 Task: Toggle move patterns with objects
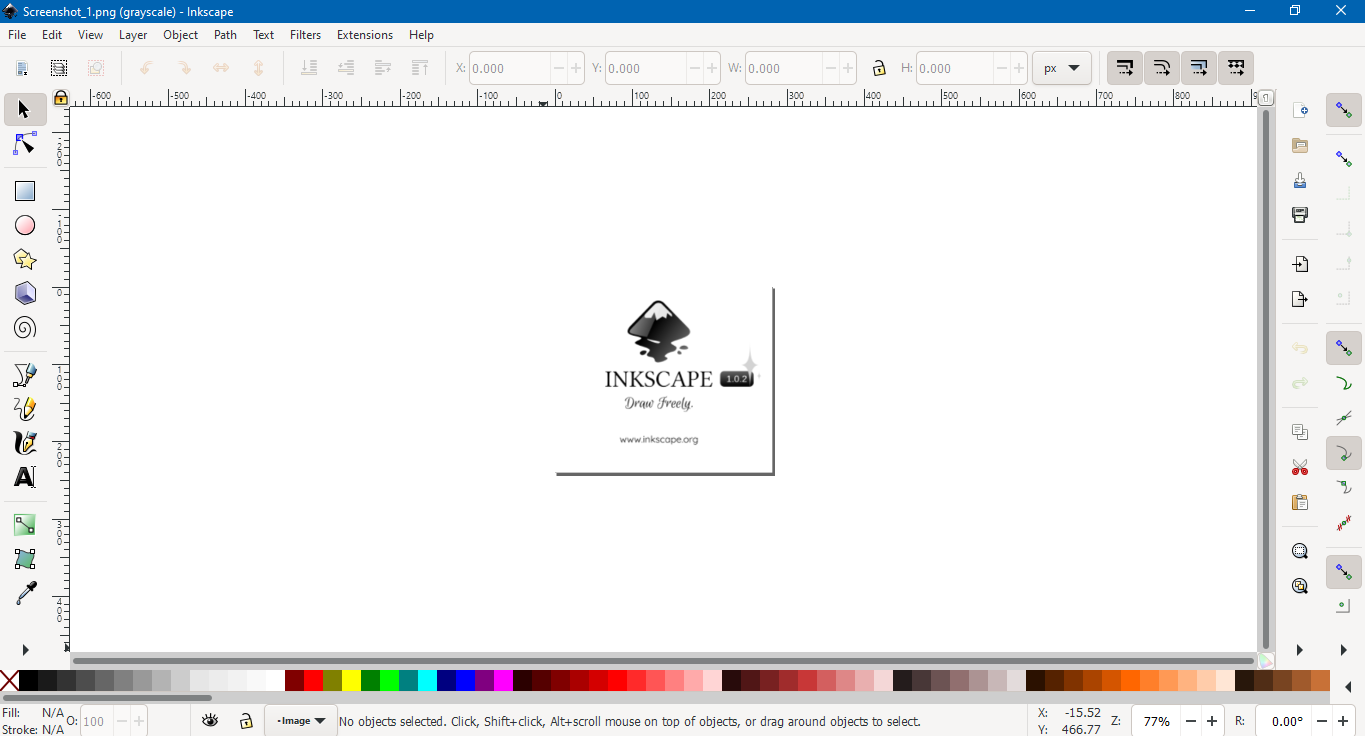click(1236, 68)
